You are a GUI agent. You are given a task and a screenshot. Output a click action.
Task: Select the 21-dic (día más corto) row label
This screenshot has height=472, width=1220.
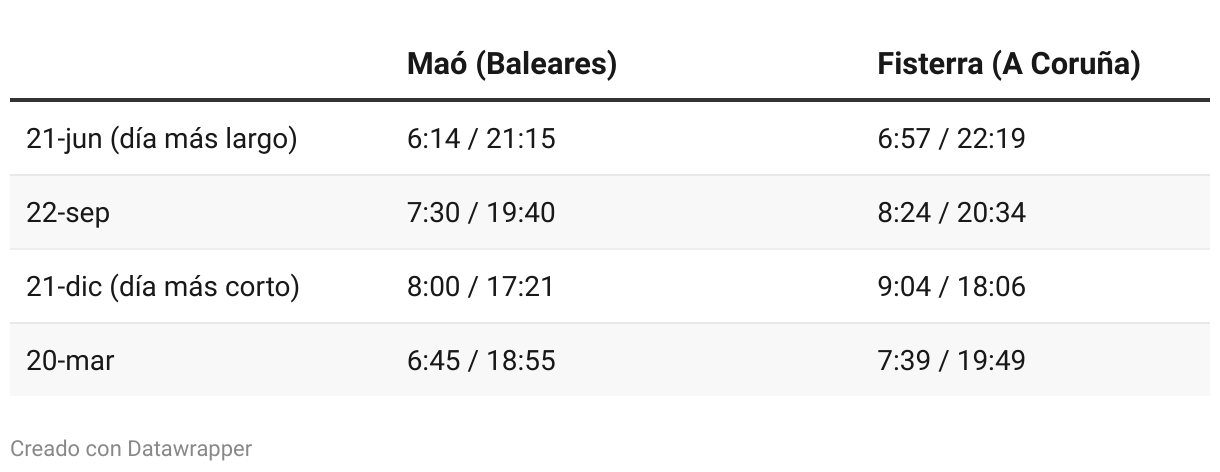coord(163,287)
